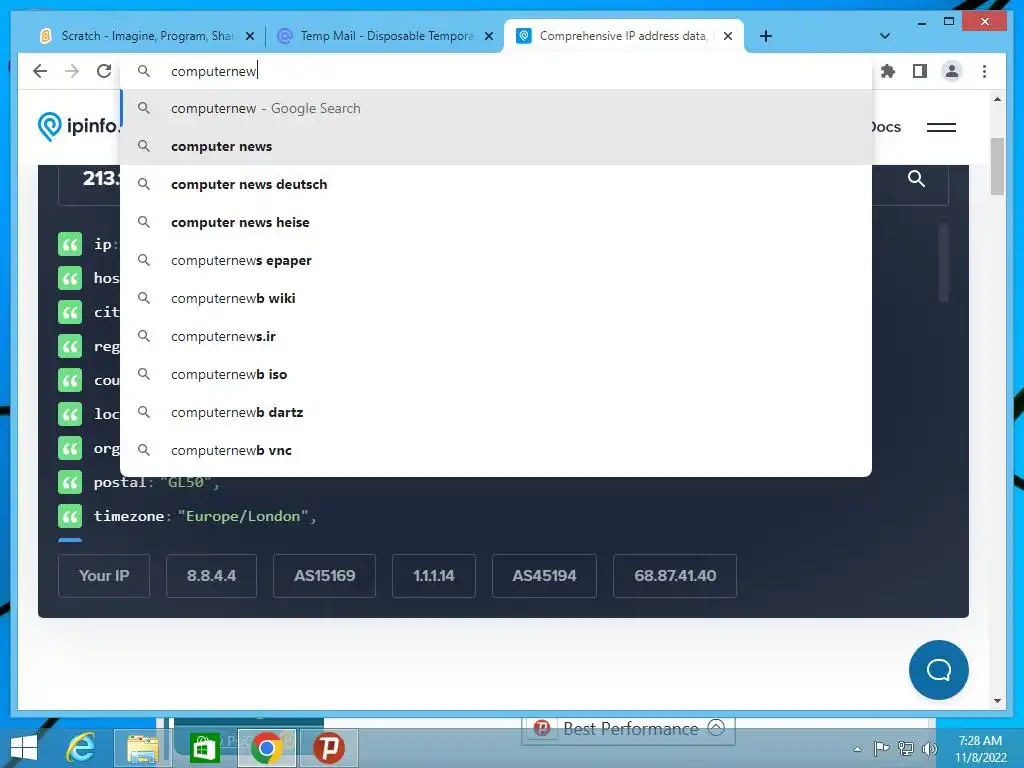This screenshot has height=768, width=1024.
Task: Click the 'AS45194' sample button
Action: [x=544, y=575]
